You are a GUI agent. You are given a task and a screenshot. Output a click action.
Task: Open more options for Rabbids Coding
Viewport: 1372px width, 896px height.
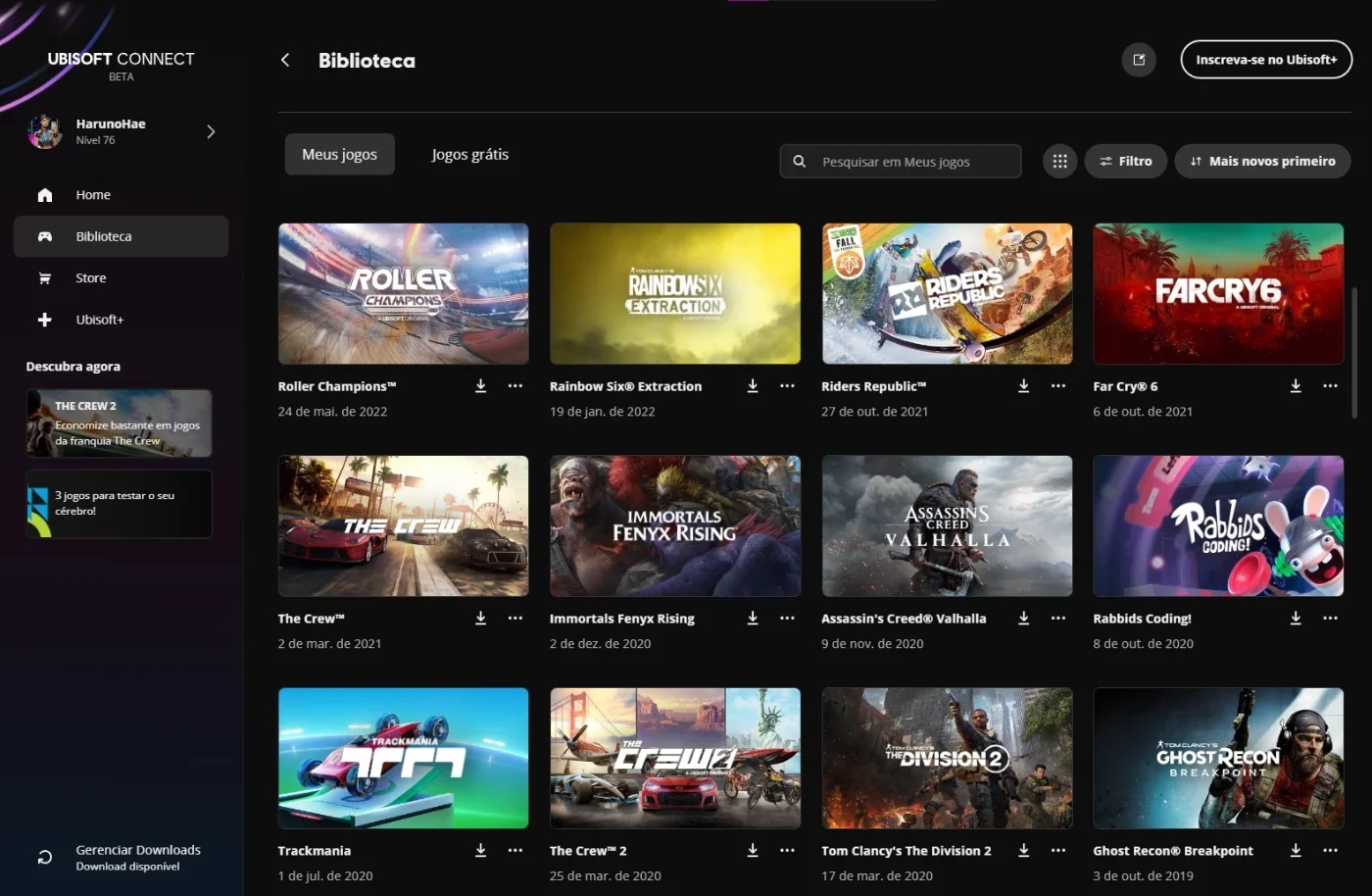(1330, 619)
